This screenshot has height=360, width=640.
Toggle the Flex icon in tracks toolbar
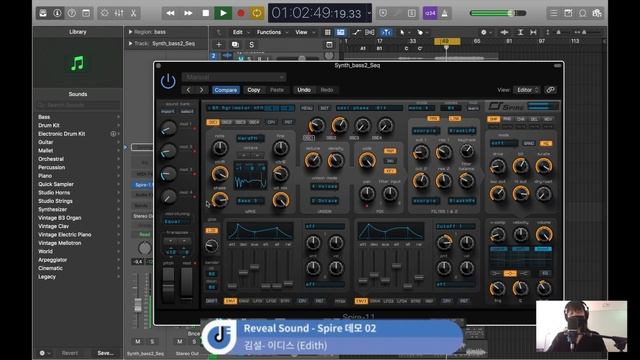tap(370, 32)
